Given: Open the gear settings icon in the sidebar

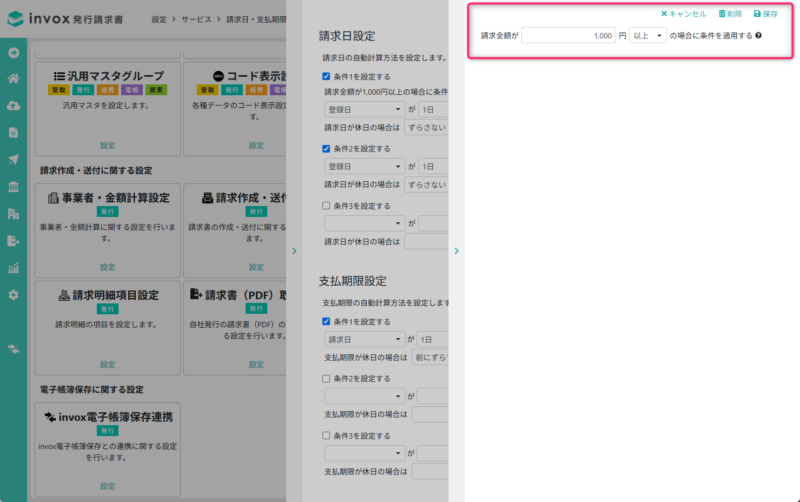Looking at the screenshot, I should click(x=14, y=295).
